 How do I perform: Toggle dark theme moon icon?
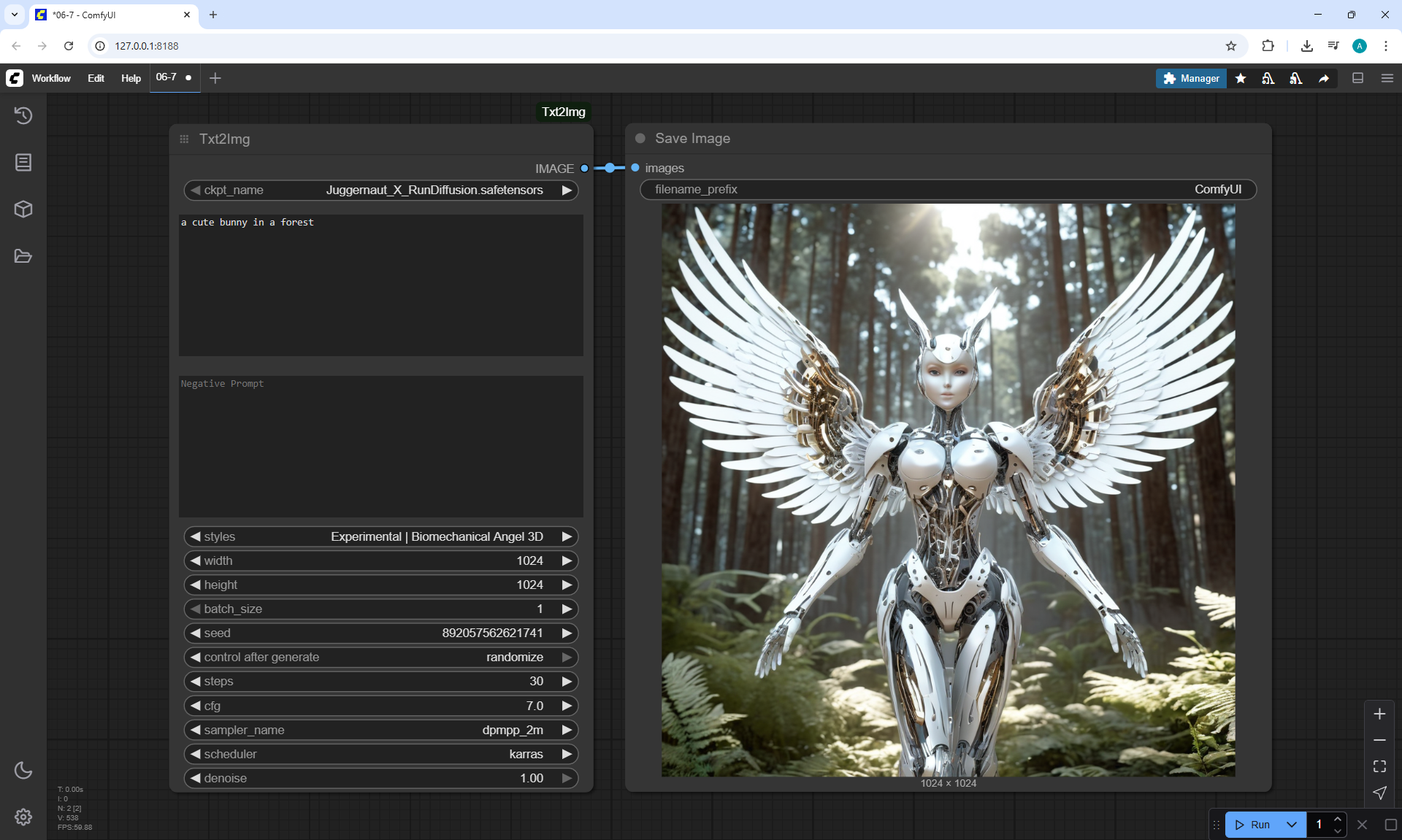pyautogui.click(x=23, y=770)
